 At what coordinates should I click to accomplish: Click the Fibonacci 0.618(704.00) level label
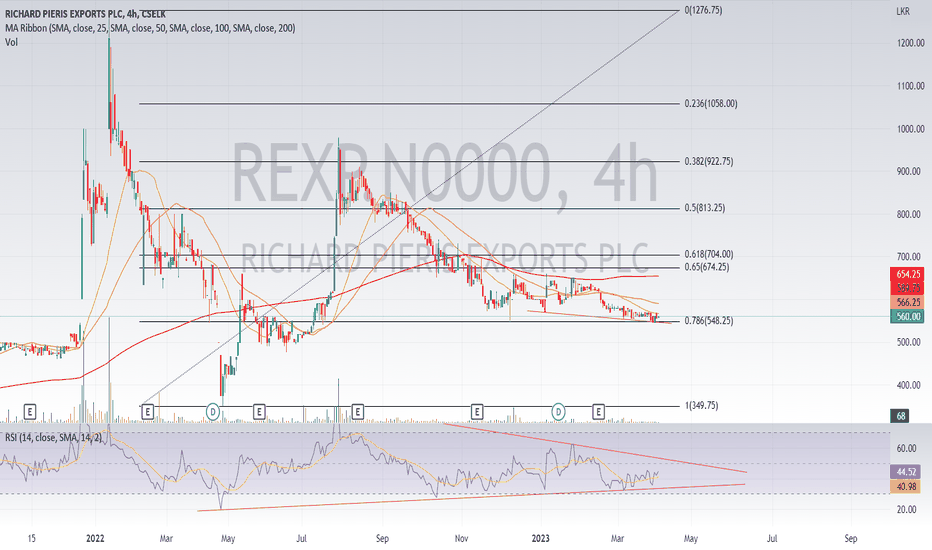(709, 254)
